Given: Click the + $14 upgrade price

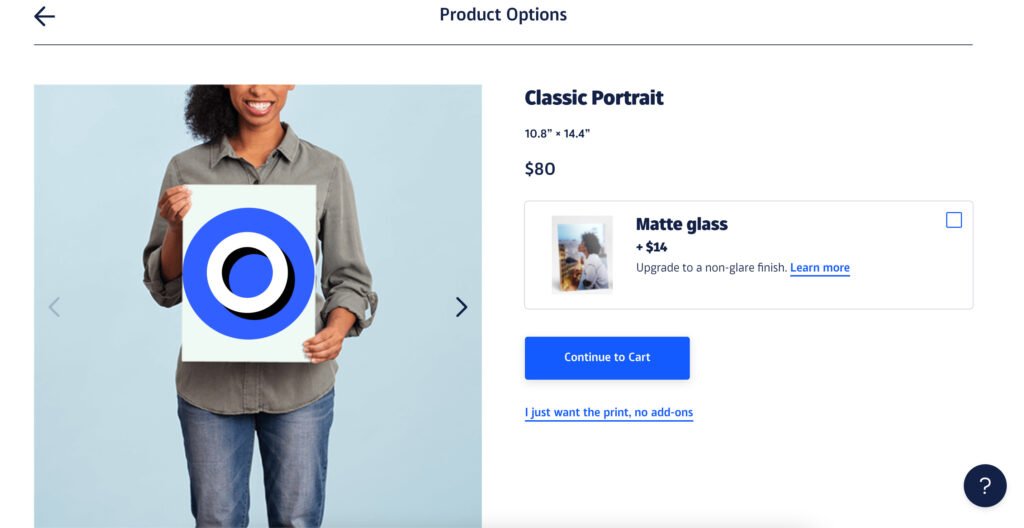Looking at the screenshot, I should [651, 247].
